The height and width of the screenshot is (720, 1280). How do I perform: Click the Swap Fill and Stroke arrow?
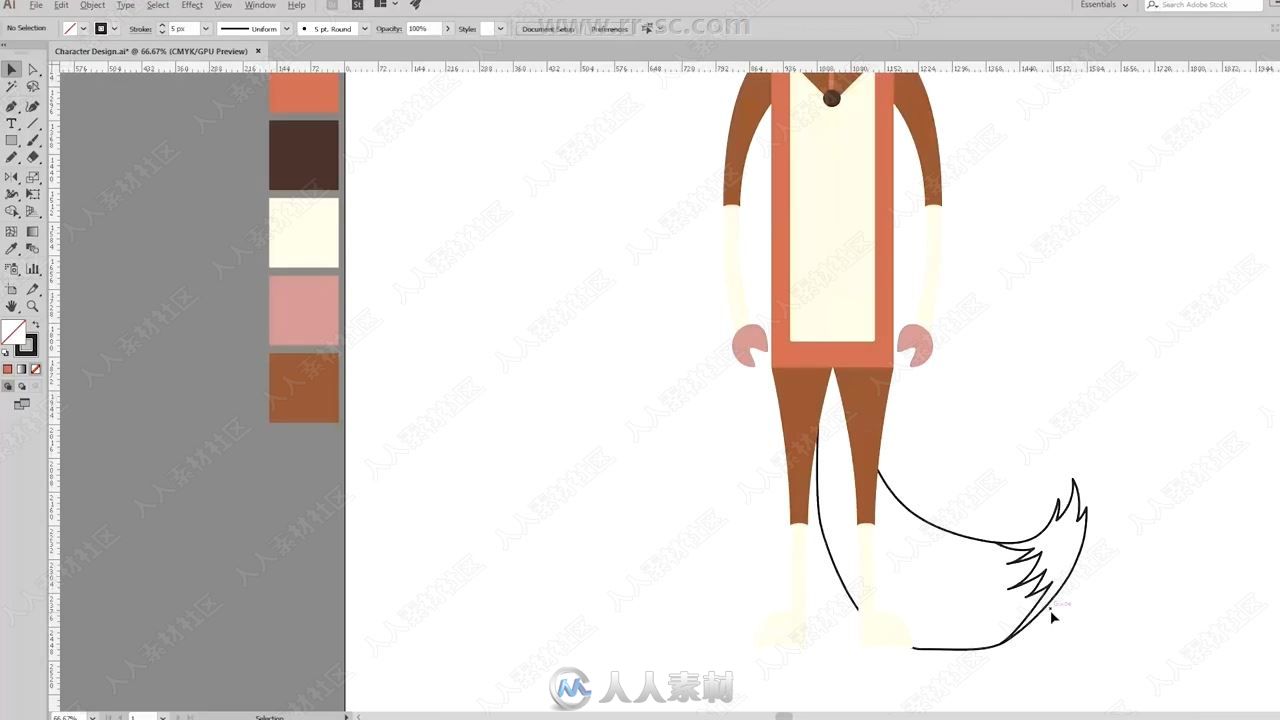(x=36, y=325)
